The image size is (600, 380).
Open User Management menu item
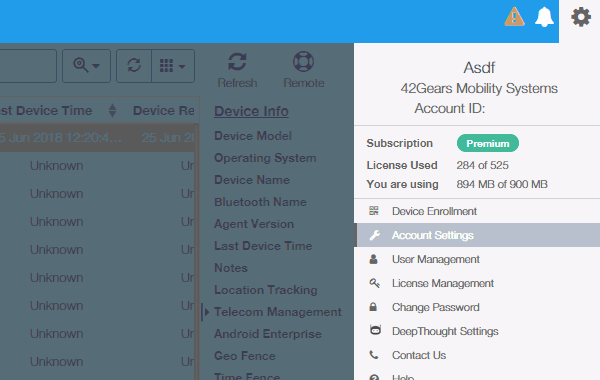[477, 259]
